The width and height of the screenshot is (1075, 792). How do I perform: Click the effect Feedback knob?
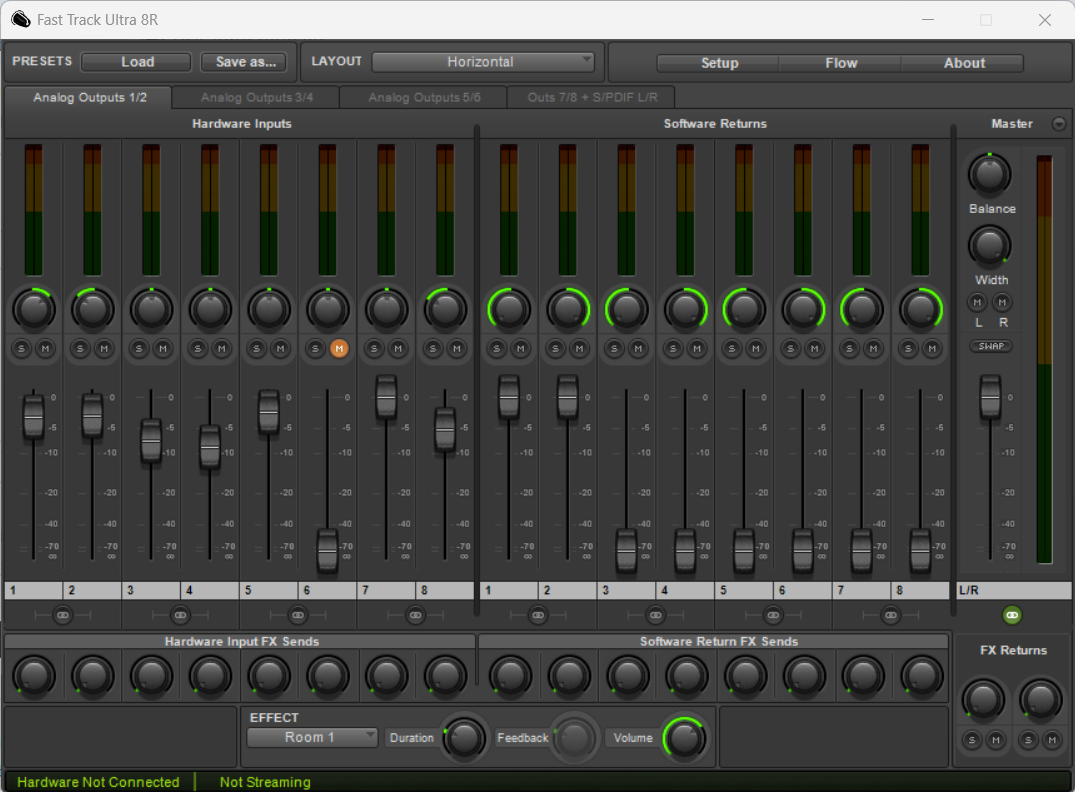pyautogui.click(x=575, y=738)
